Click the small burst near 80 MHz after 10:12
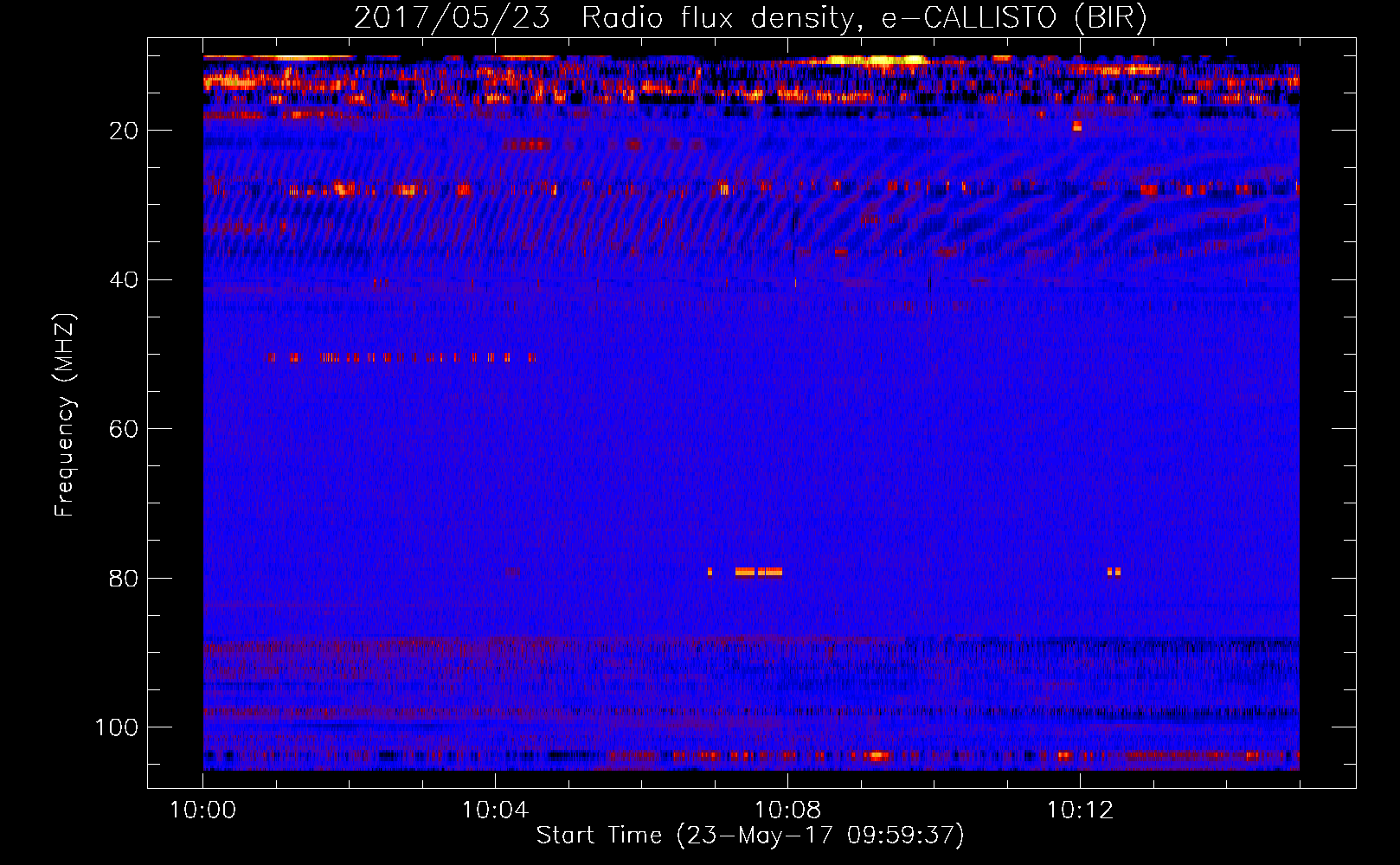 click(x=1114, y=572)
